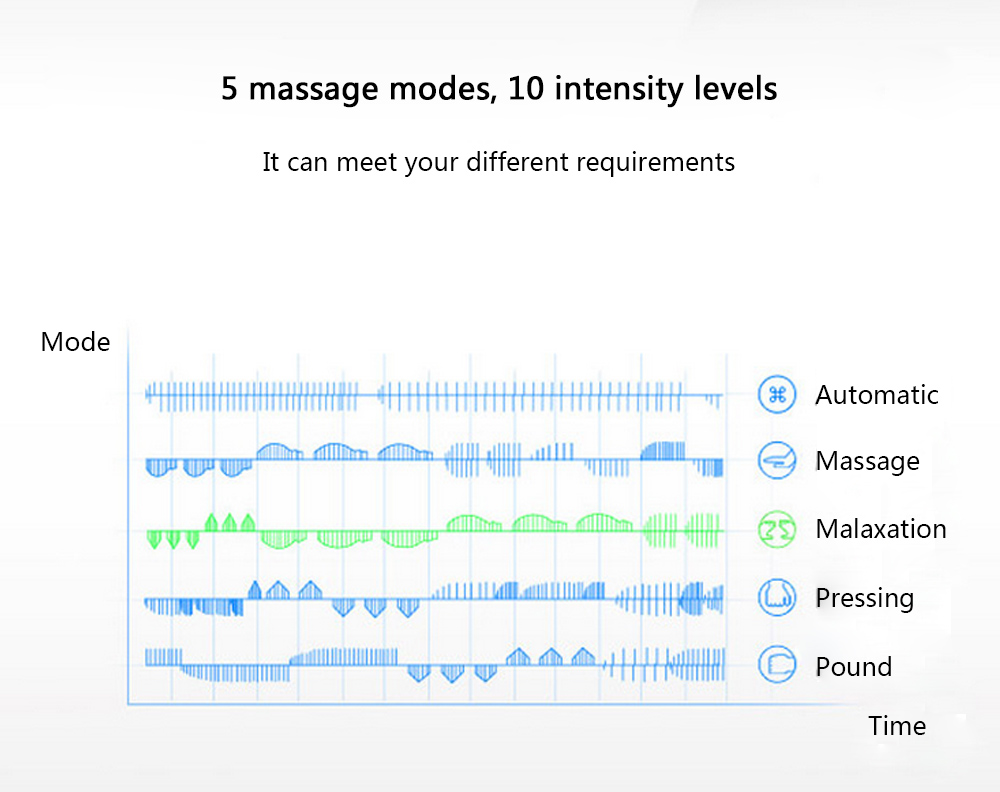Click the Pound label text
The height and width of the screenshot is (792, 1000).
853,667
